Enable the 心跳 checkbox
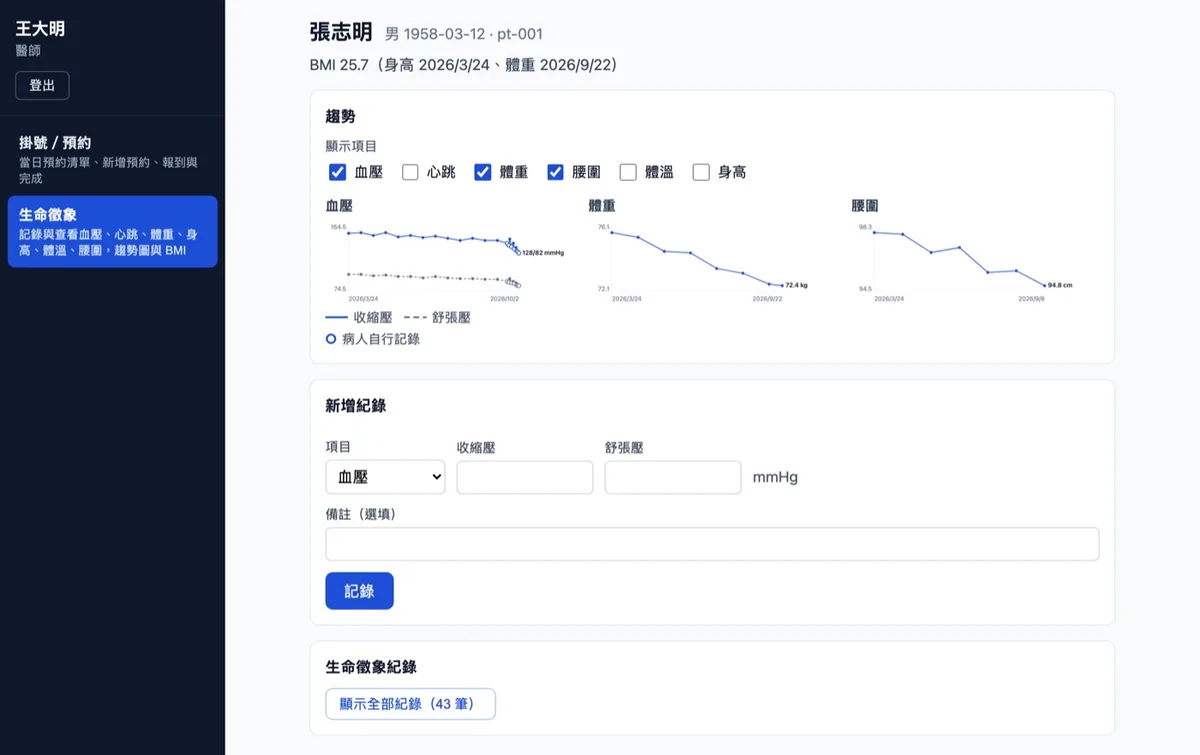The image size is (1200, 755). click(410, 172)
